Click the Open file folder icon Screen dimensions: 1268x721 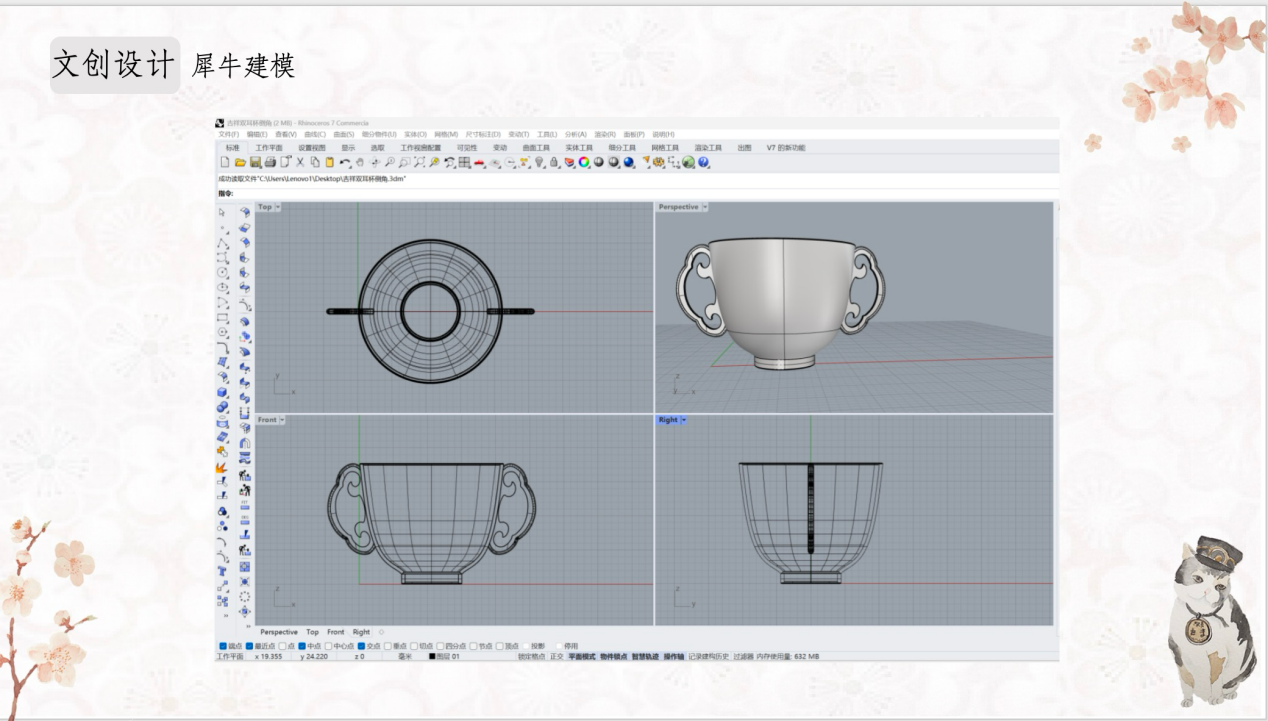[240, 162]
